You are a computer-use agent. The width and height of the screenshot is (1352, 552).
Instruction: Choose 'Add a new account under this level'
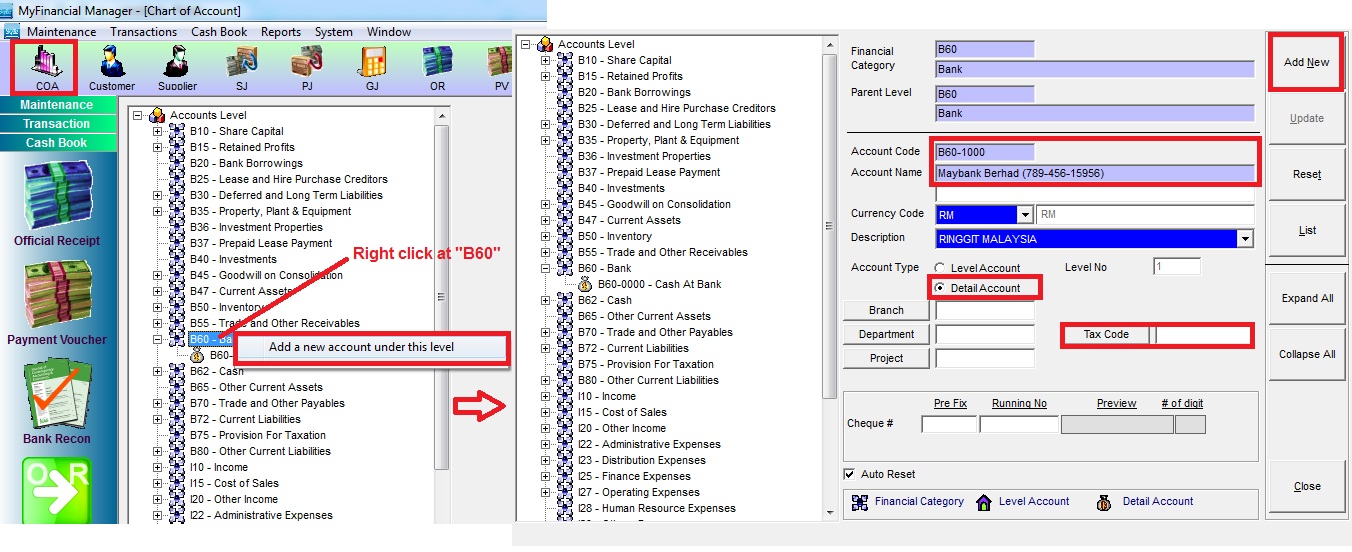[361, 347]
